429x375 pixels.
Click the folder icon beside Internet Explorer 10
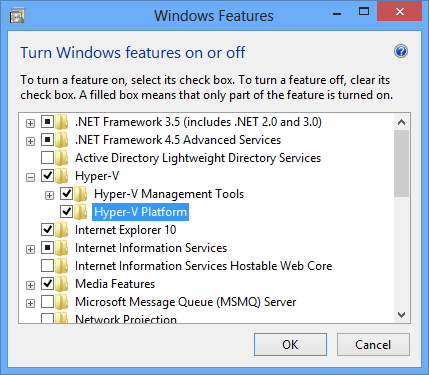62,230
